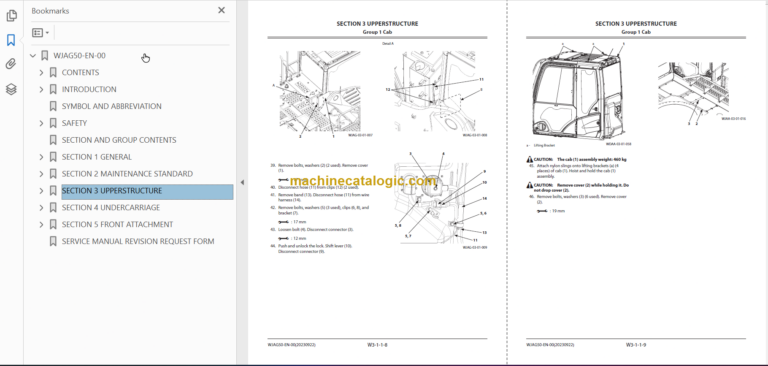Expand SECTION 5 FRONT ATTACHMENT bookmark
Viewport: 768px width, 366px height.
point(41,225)
